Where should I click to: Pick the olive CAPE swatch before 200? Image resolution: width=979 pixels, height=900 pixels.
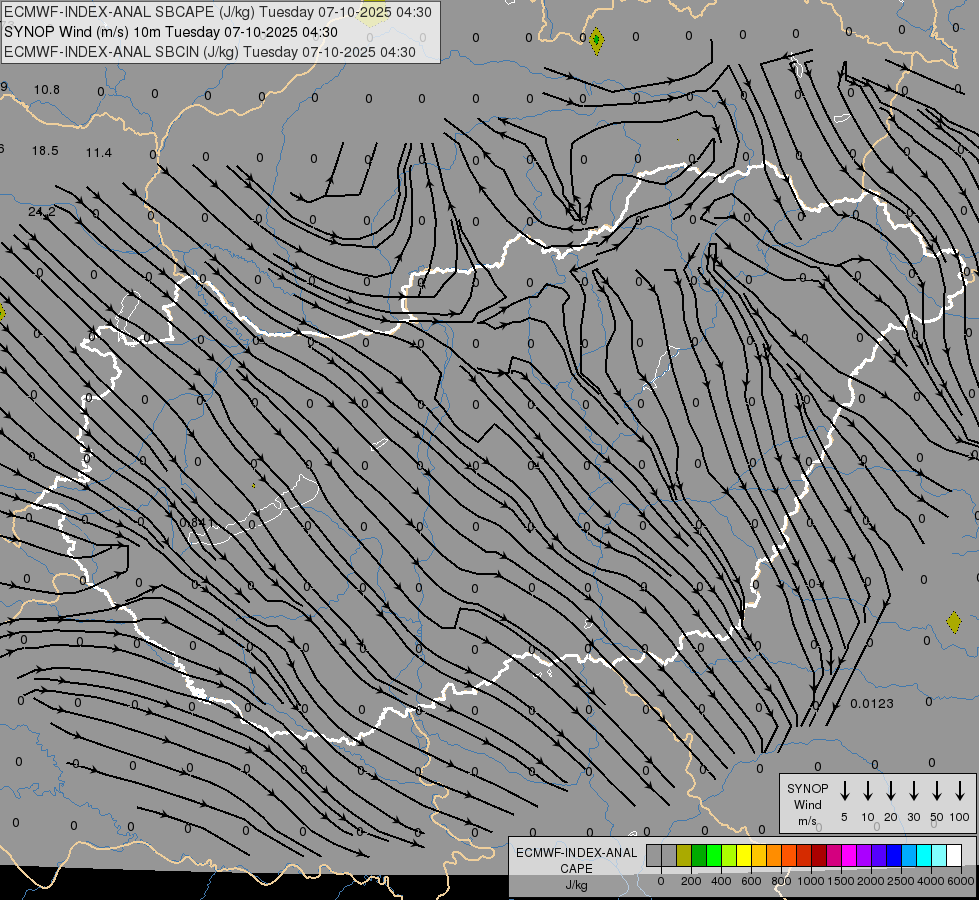point(684,856)
